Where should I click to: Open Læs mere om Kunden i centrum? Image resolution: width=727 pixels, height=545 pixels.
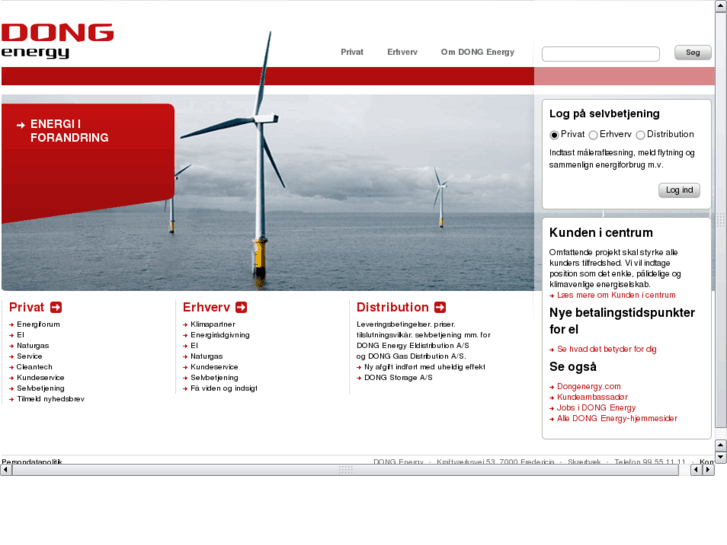616,295
